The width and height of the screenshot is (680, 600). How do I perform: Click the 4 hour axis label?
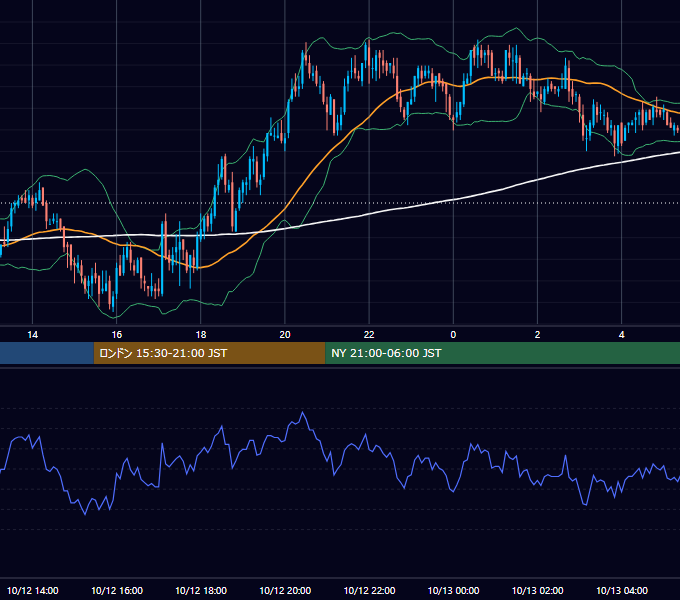coord(621,335)
